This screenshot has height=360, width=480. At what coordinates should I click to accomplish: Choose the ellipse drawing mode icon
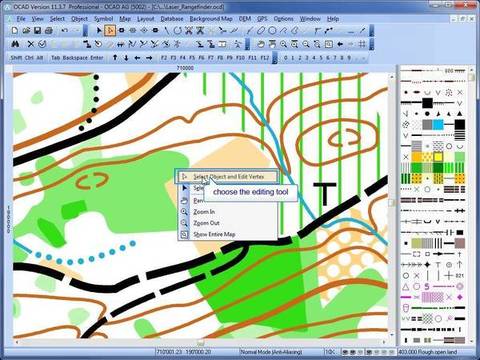272,31
